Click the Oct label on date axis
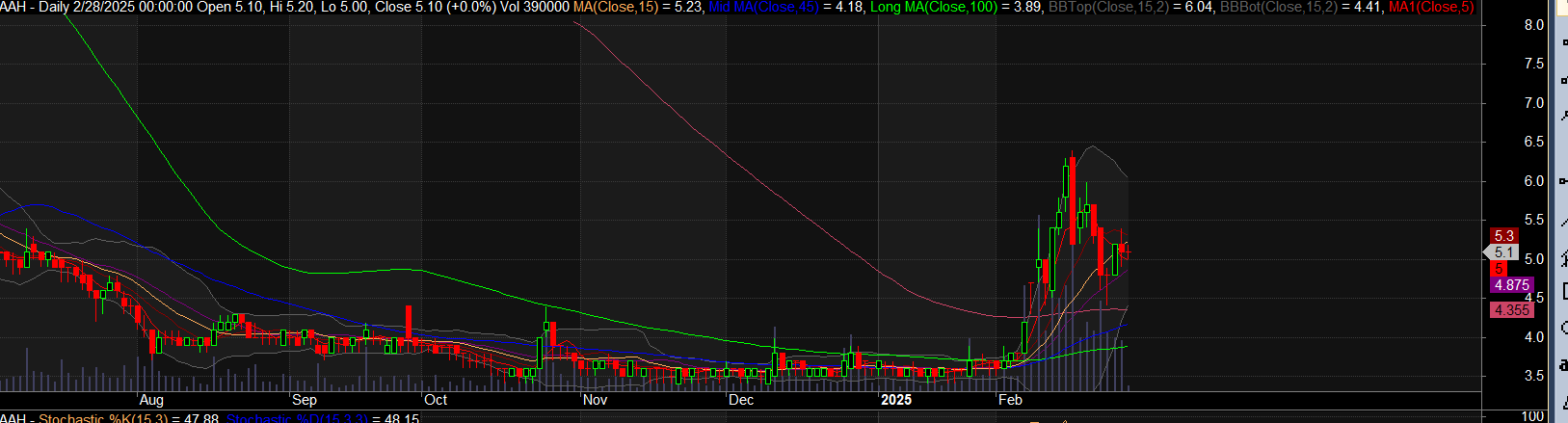 [436, 400]
